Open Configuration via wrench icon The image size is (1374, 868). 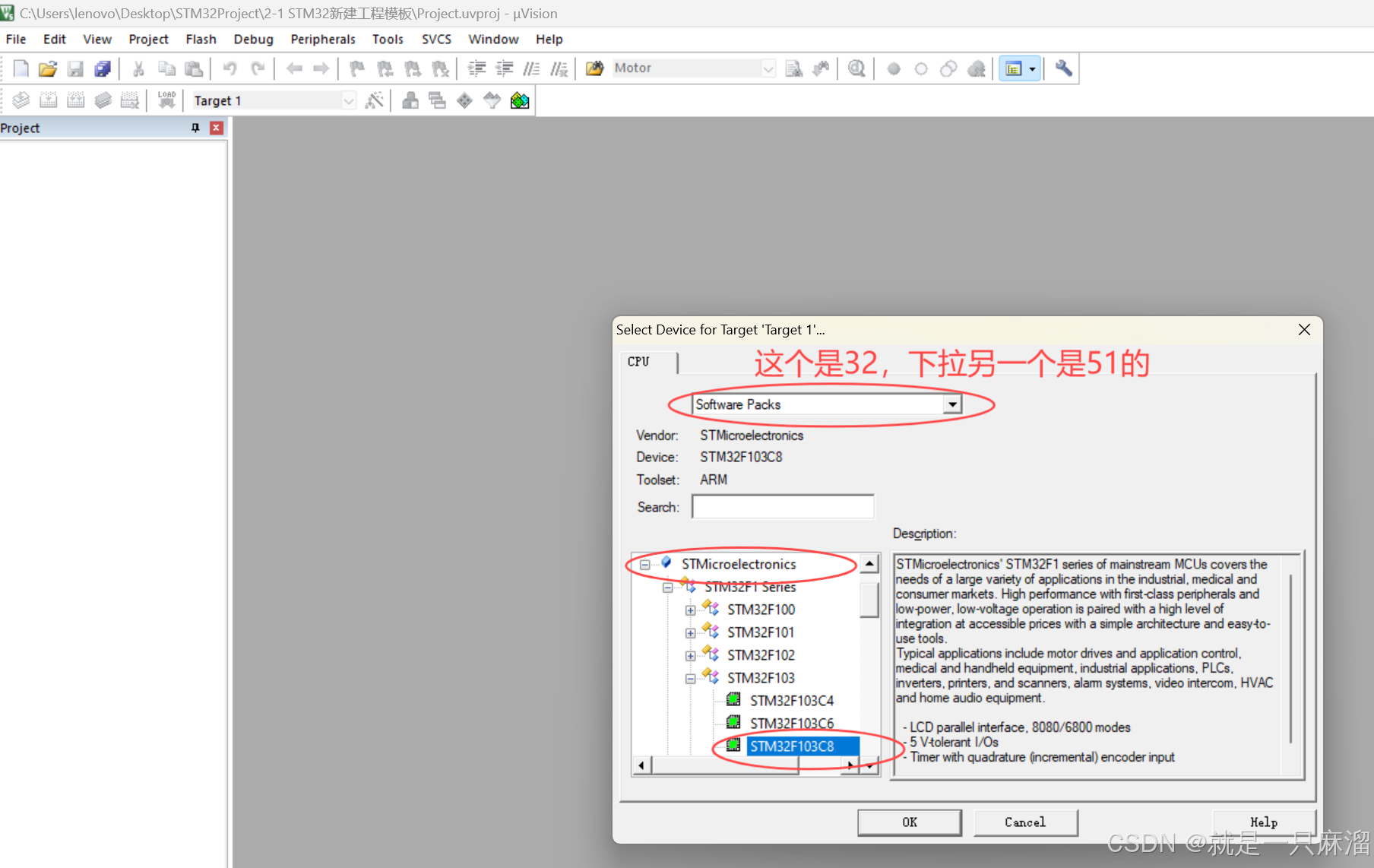pyautogui.click(x=1064, y=68)
